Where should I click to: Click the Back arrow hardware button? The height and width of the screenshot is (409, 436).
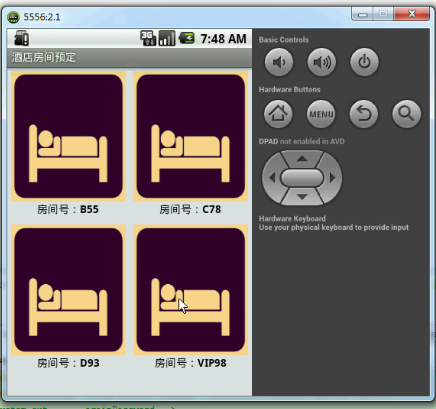pyautogui.click(x=364, y=114)
